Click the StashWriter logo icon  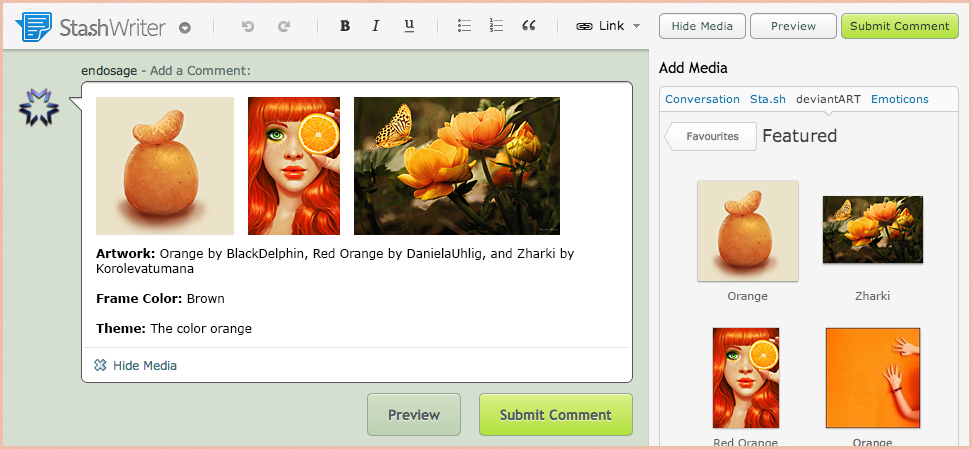click(x=33, y=27)
